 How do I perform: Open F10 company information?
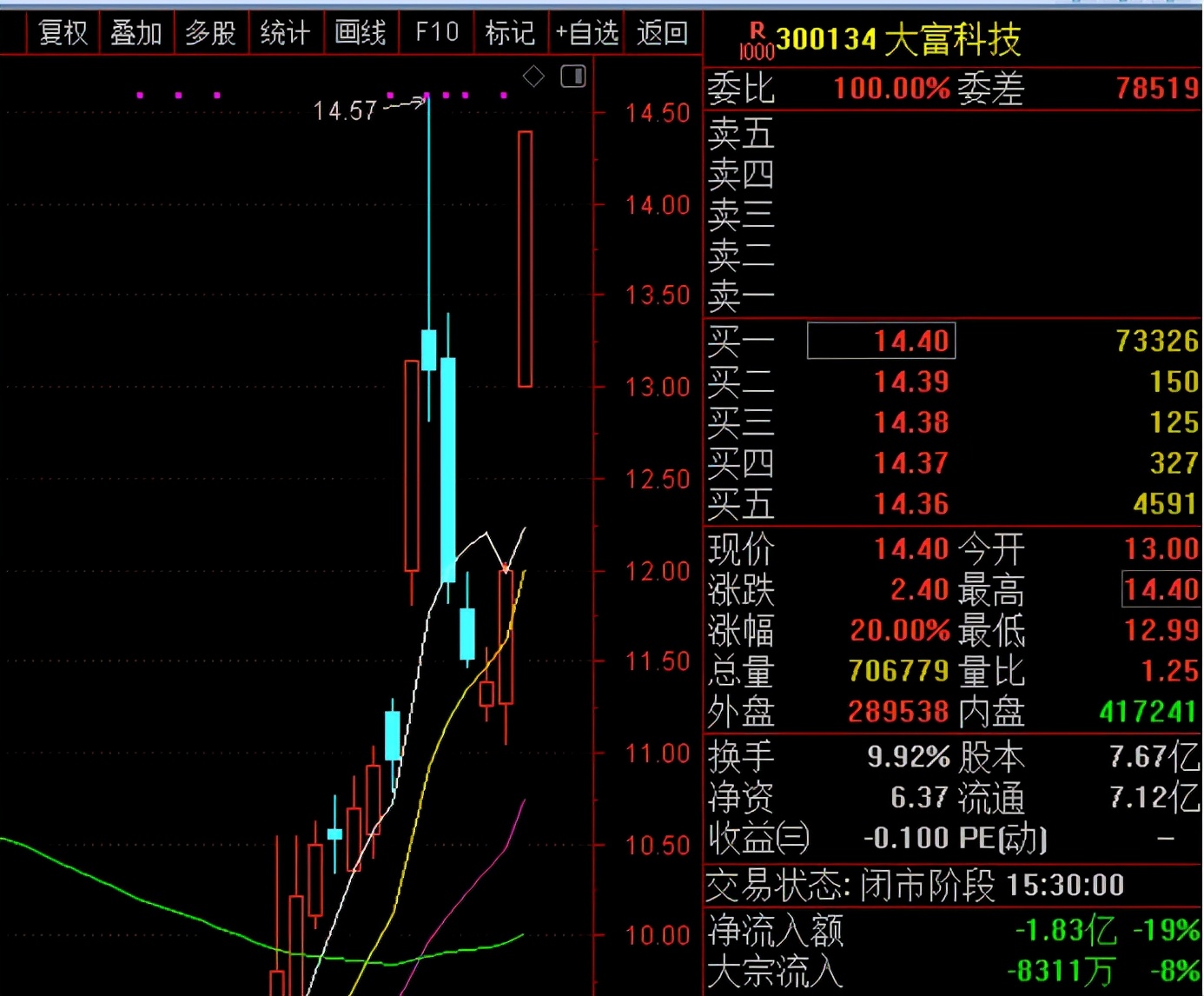[x=436, y=33]
